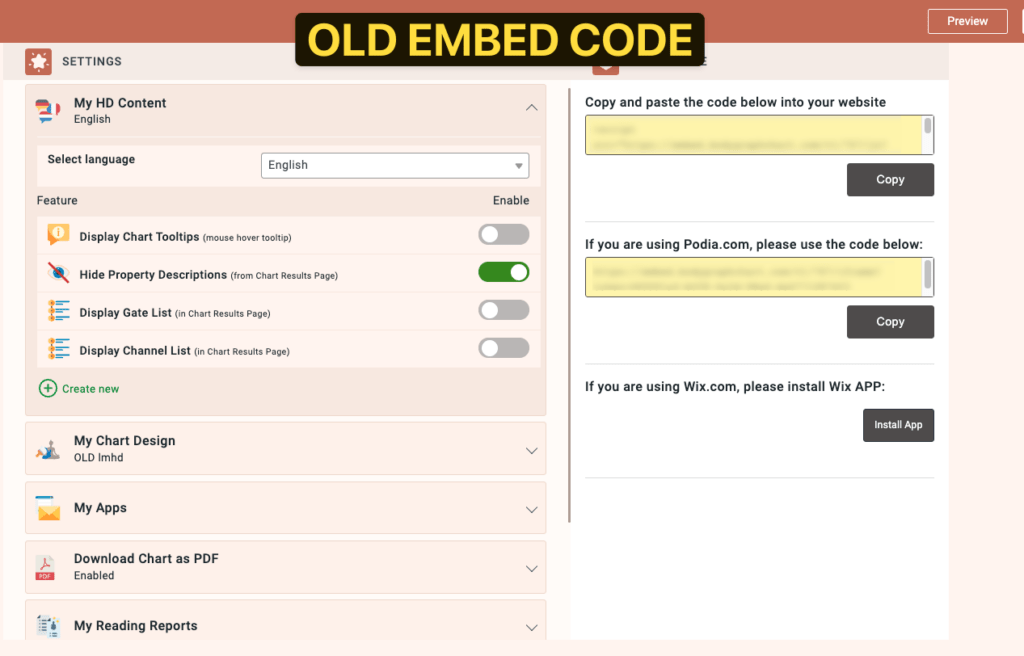
Task: Expand the My Reading Reports section
Action: (x=532, y=627)
